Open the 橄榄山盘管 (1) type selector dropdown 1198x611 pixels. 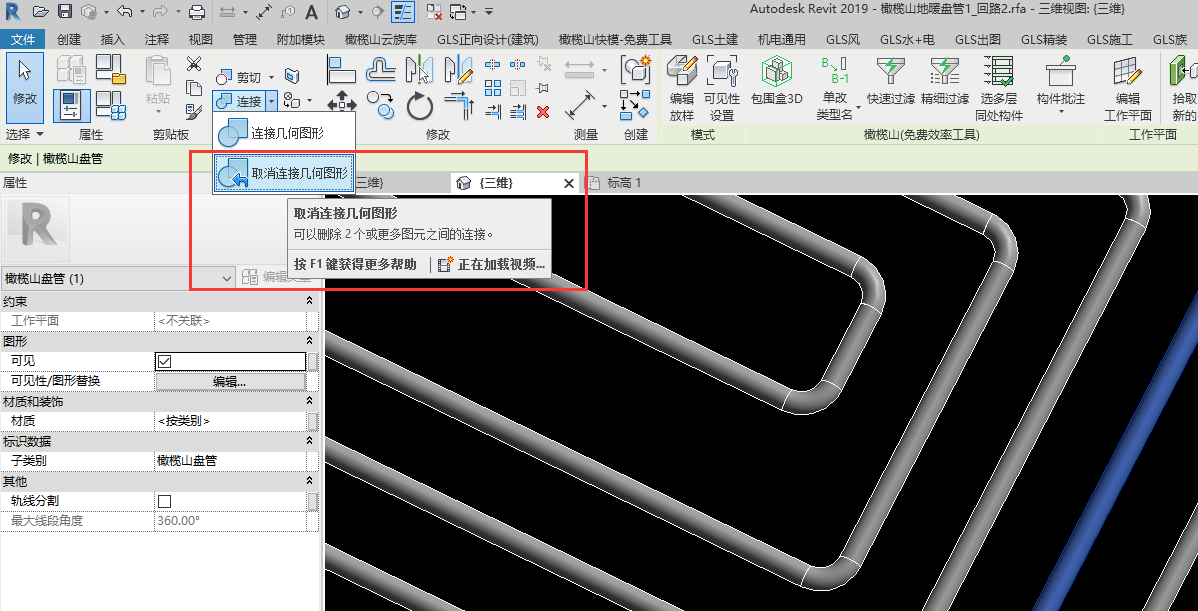pos(226,279)
